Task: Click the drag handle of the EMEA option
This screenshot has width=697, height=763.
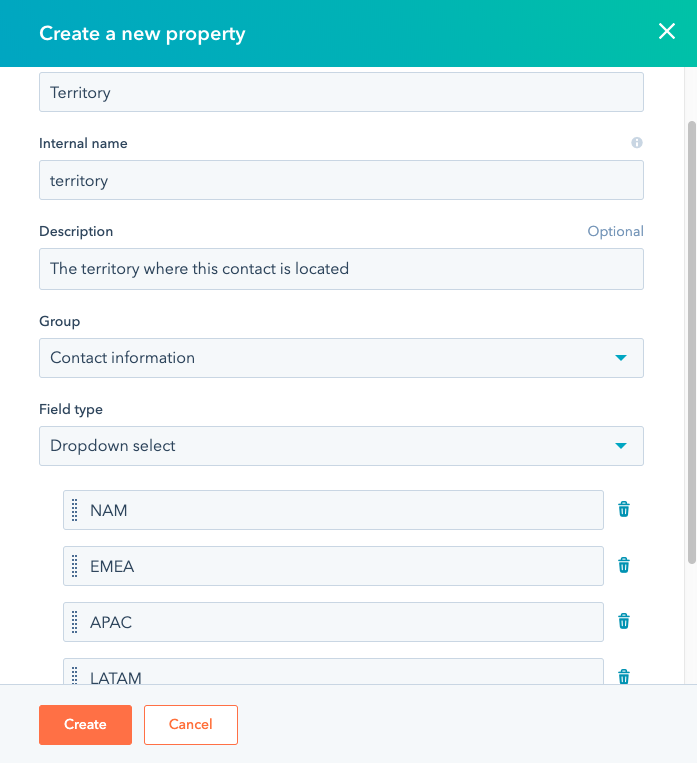Action: point(75,566)
